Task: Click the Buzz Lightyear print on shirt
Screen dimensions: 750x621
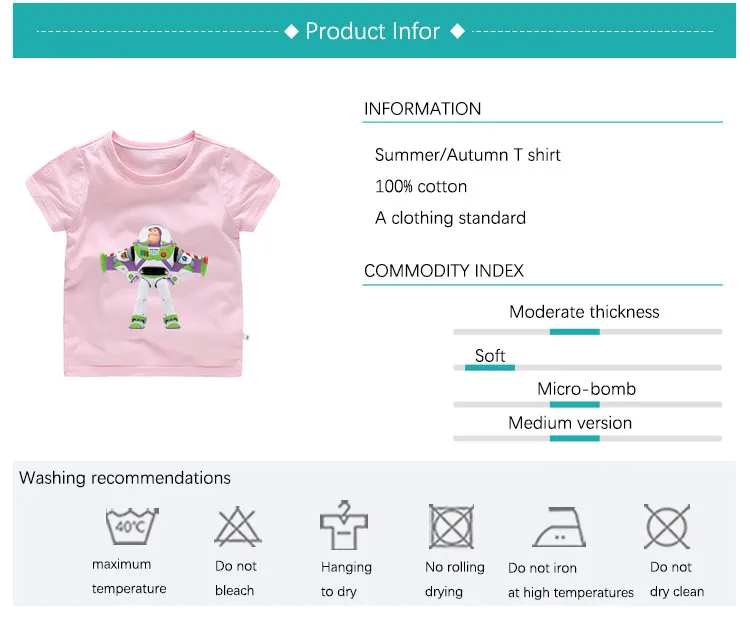Action: pos(154,277)
